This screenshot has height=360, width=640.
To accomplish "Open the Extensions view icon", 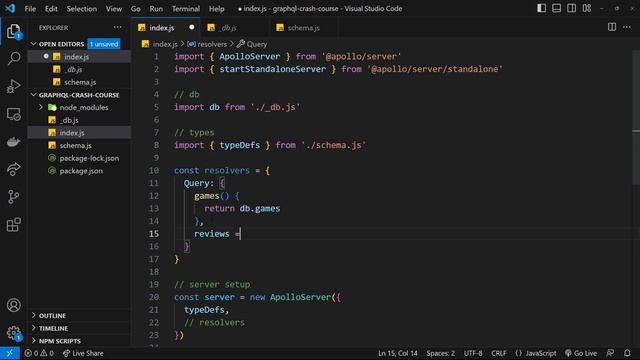I will [x=13, y=224].
